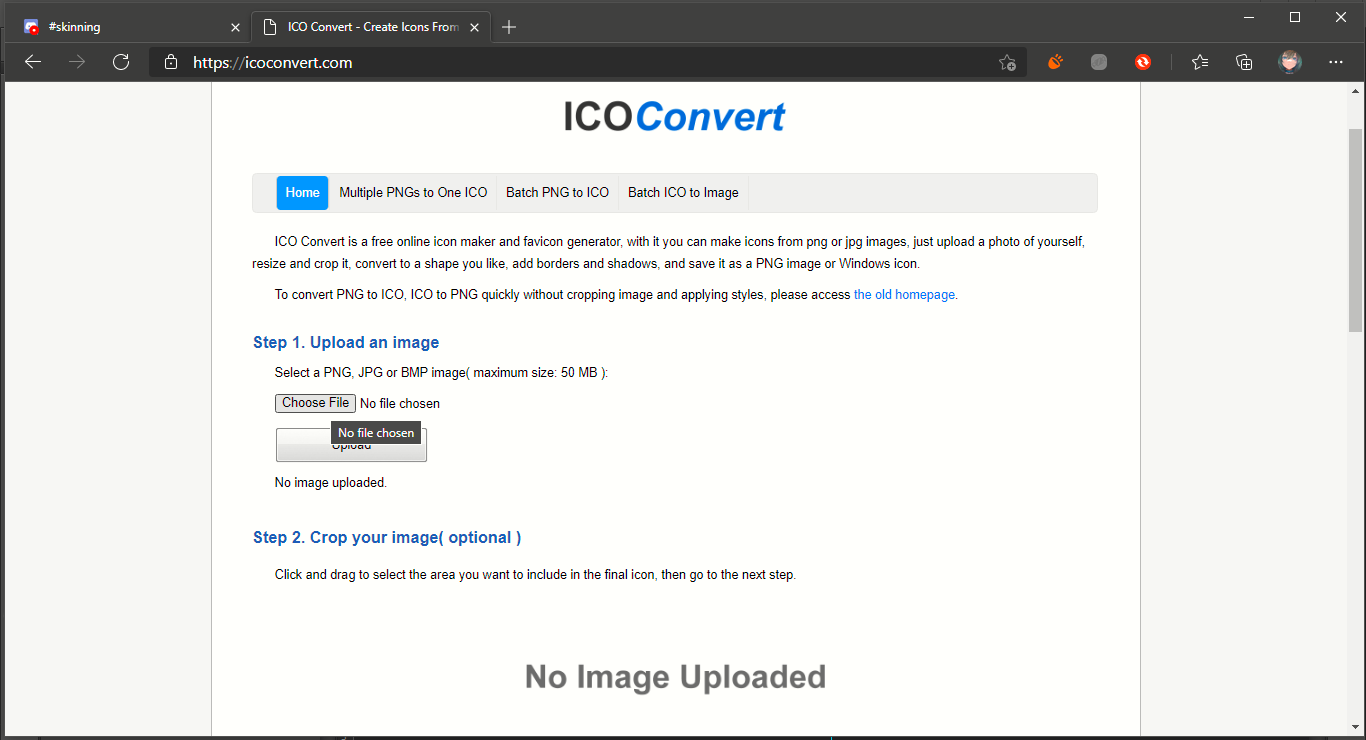Image resolution: width=1366 pixels, height=740 pixels.
Task: Open the gray extension icon in toolbar
Action: 1099,62
